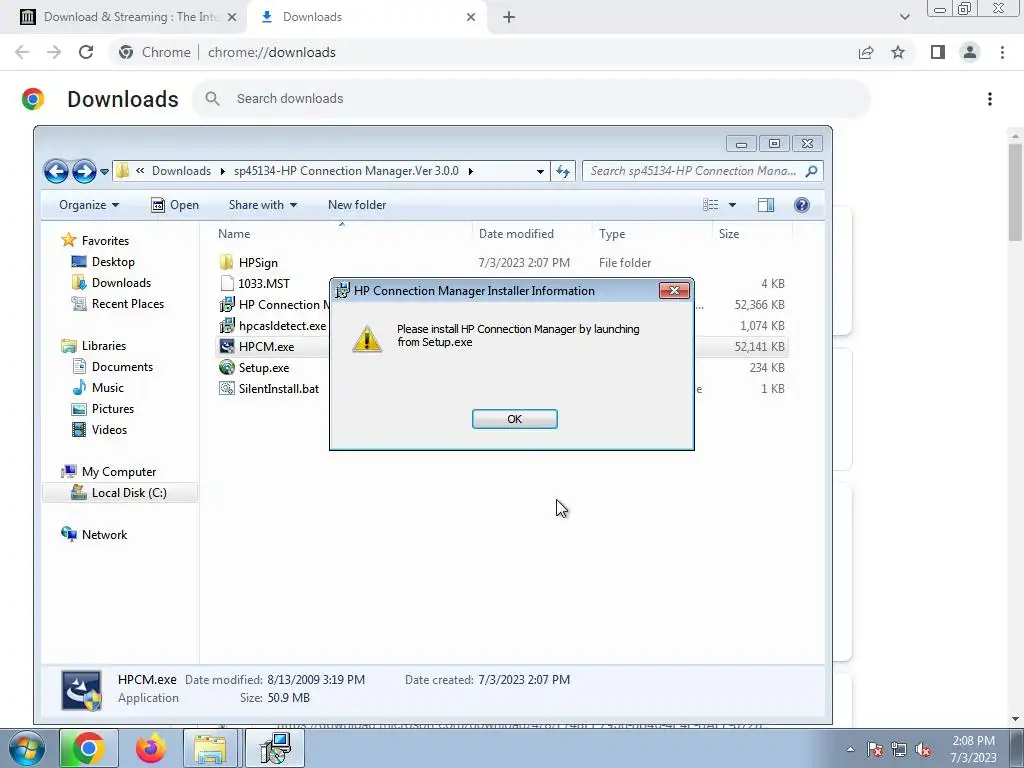Toggle the preview pane icon
The width and height of the screenshot is (1024, 768).
coord(765,205)
